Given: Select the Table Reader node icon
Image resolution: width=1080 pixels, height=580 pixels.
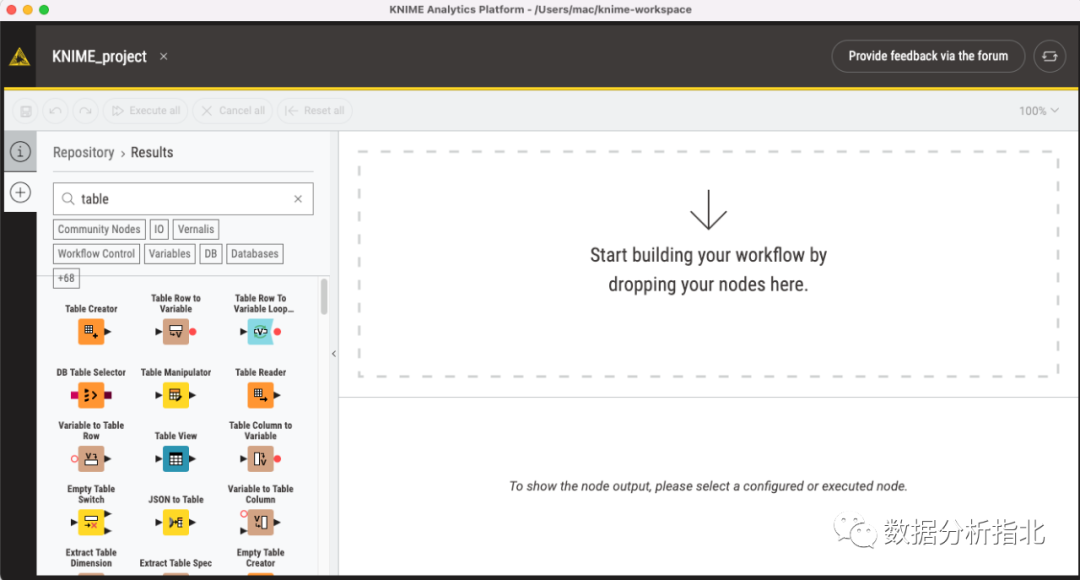Looking at the screenshot, I should tap(260, 395).
